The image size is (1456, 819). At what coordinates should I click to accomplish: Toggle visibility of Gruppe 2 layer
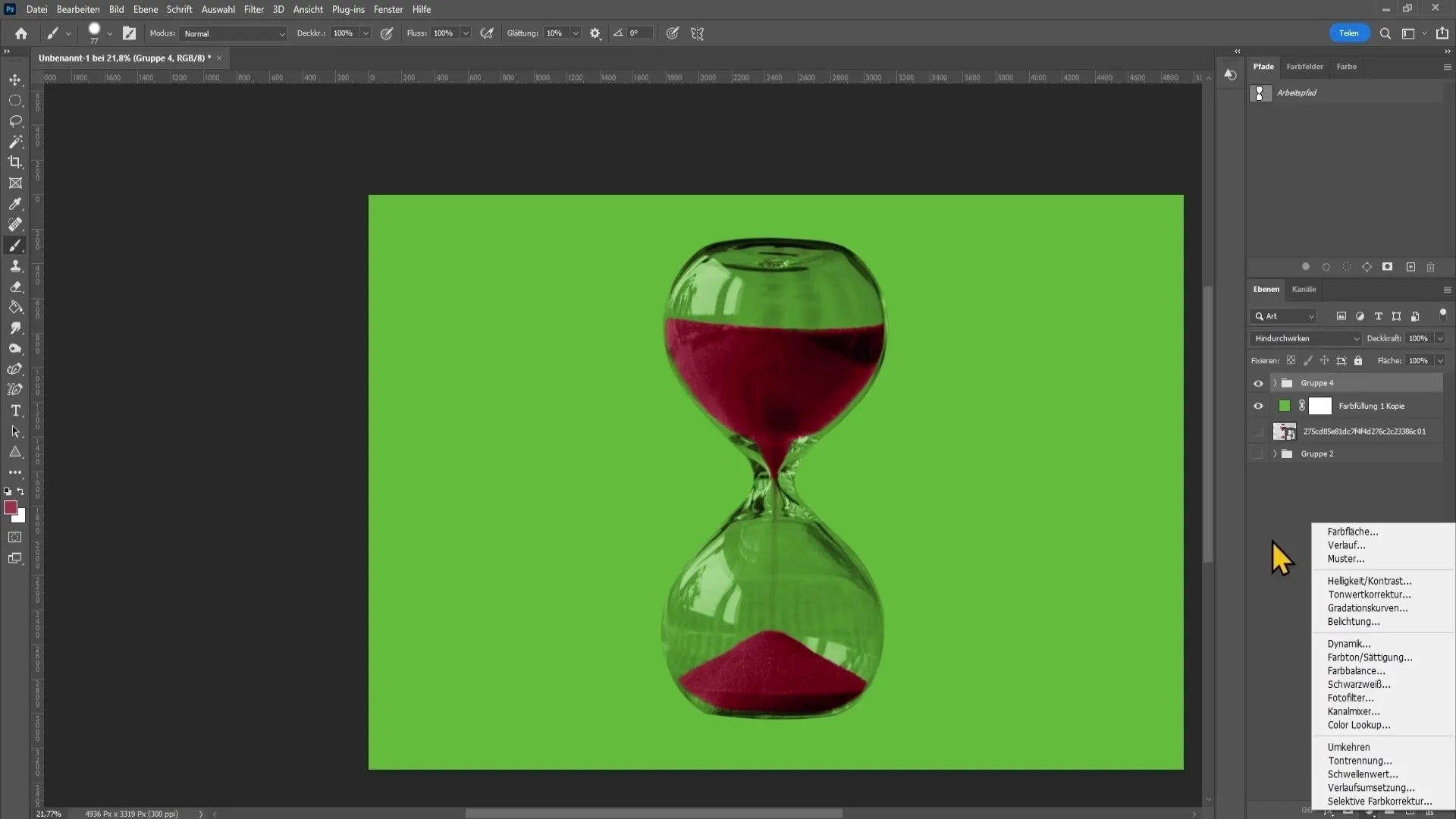click(x=1257, y=454)
